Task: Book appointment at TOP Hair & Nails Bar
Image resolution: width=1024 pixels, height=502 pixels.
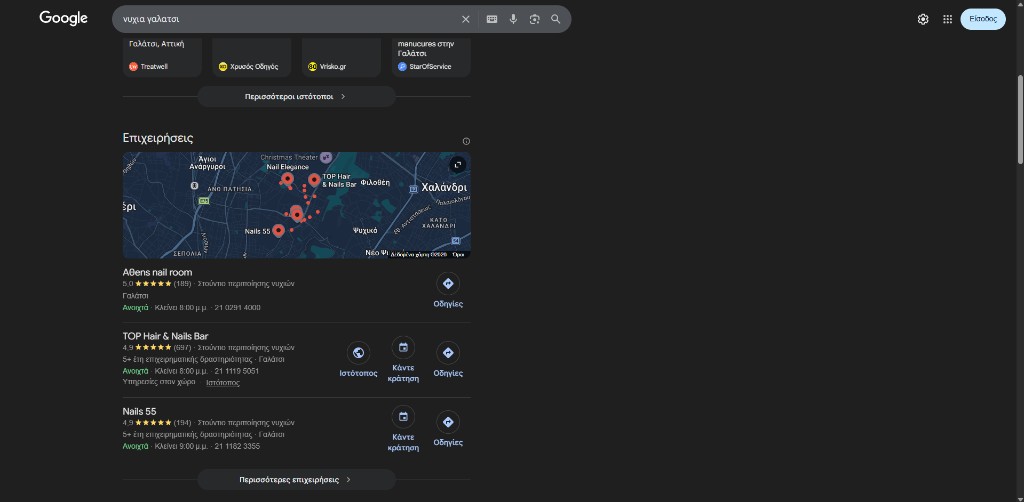Action: [404, 360]
